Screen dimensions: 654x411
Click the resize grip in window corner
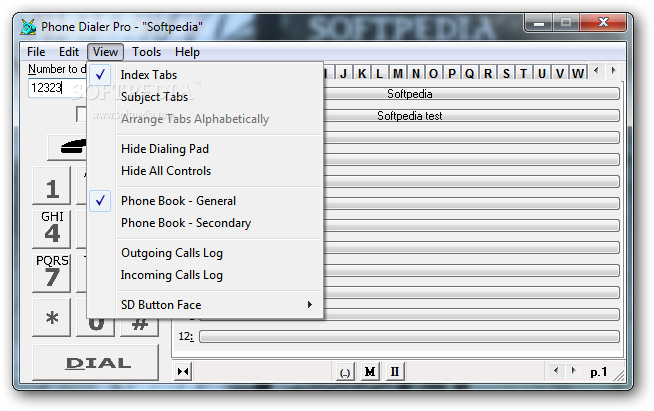click(x=619, y=376)
